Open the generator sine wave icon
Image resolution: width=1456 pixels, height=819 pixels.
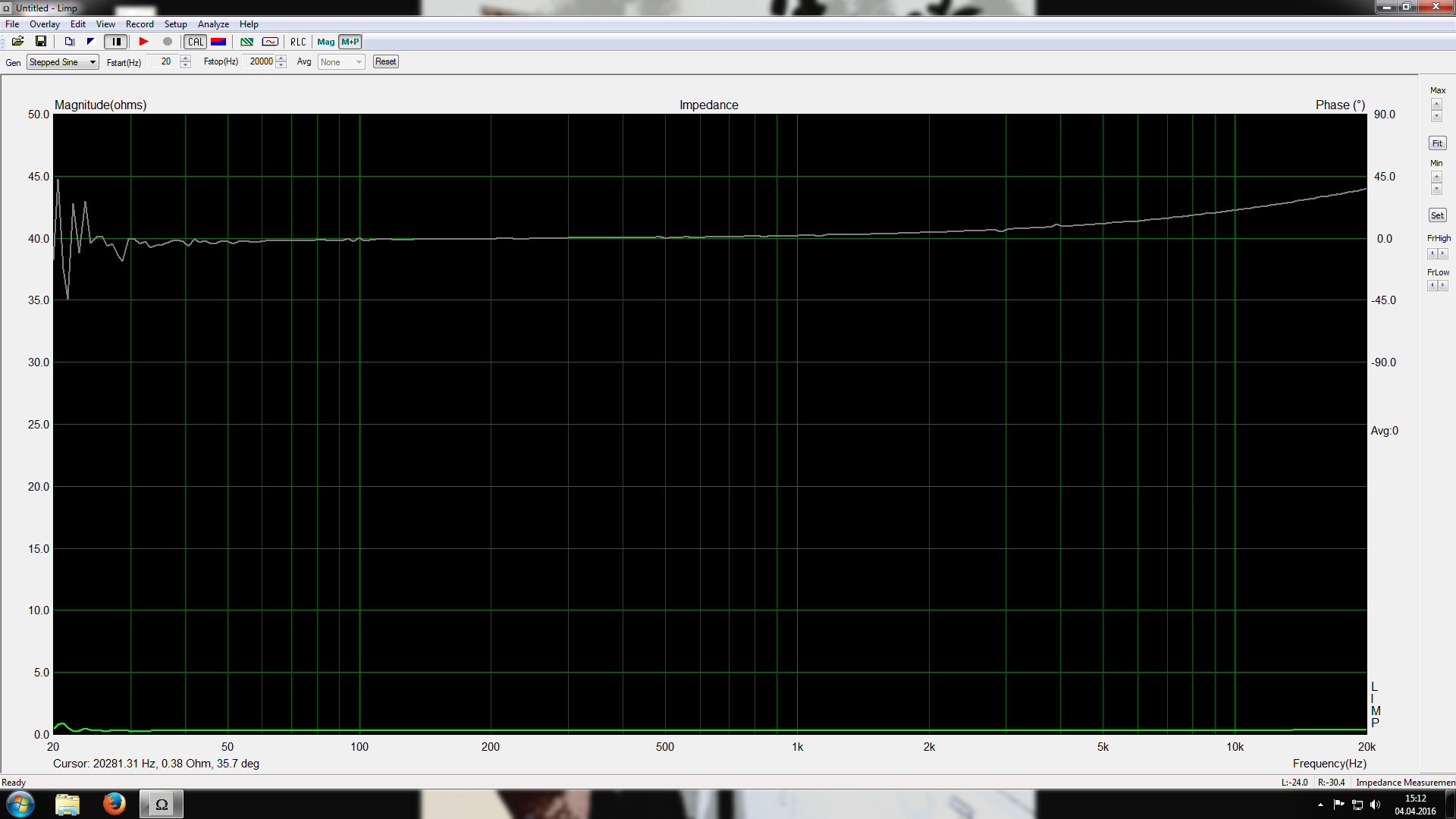coord(270,42)
